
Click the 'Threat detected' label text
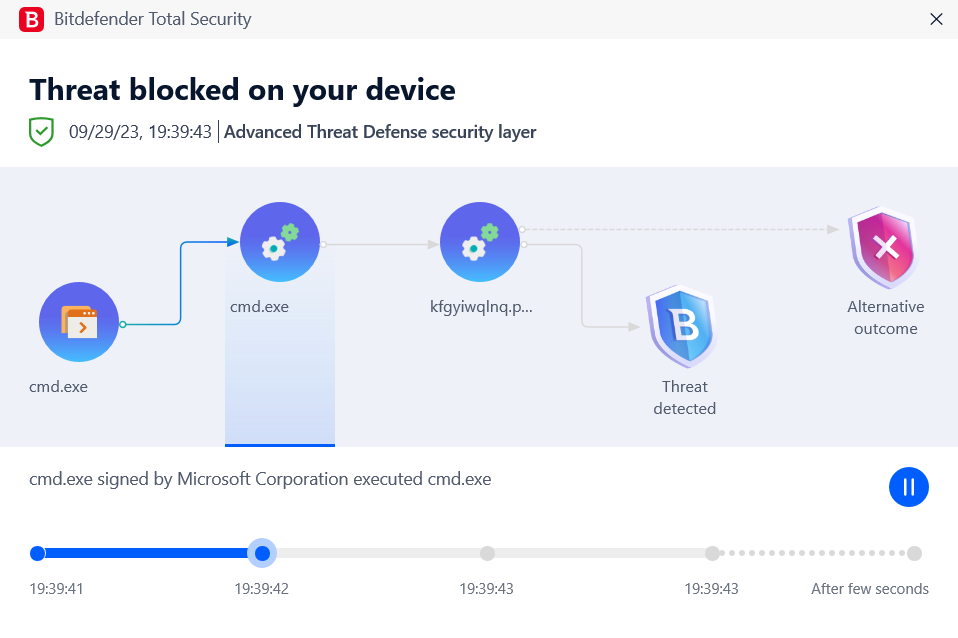[684, 398]
